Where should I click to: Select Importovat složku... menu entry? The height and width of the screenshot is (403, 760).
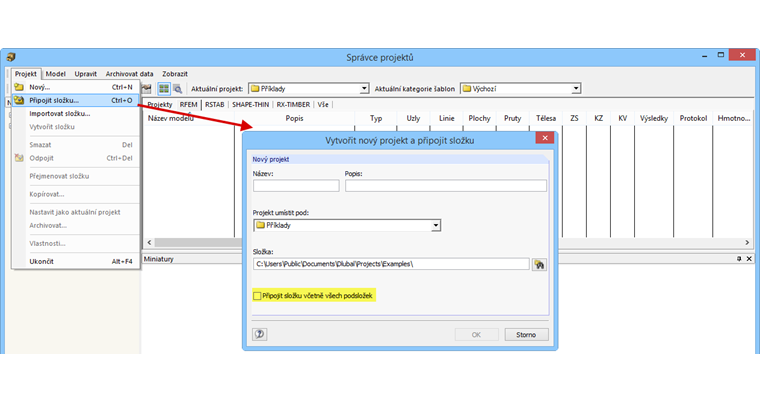tap(76, 113)
